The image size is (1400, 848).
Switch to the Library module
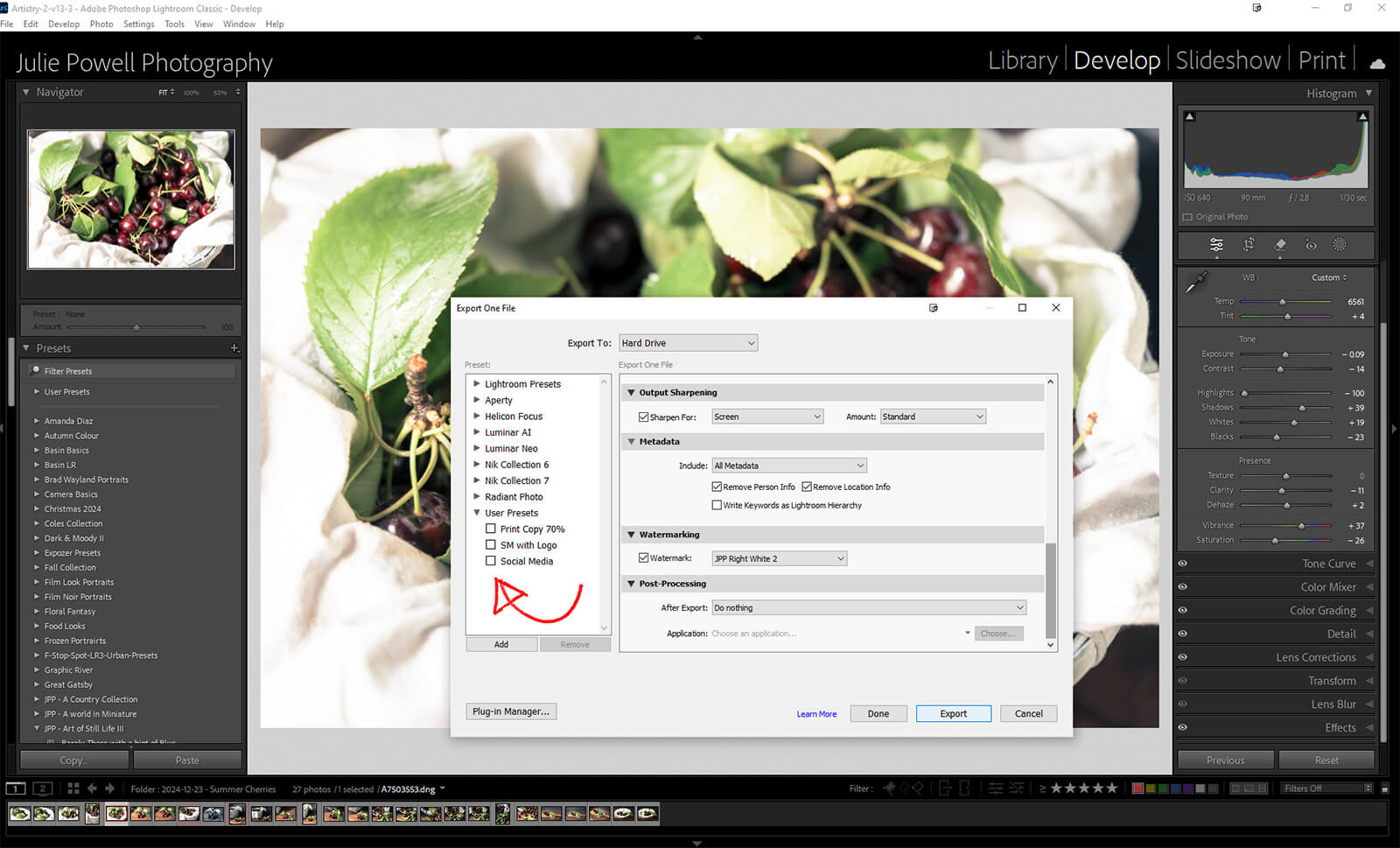[1022, 60]
